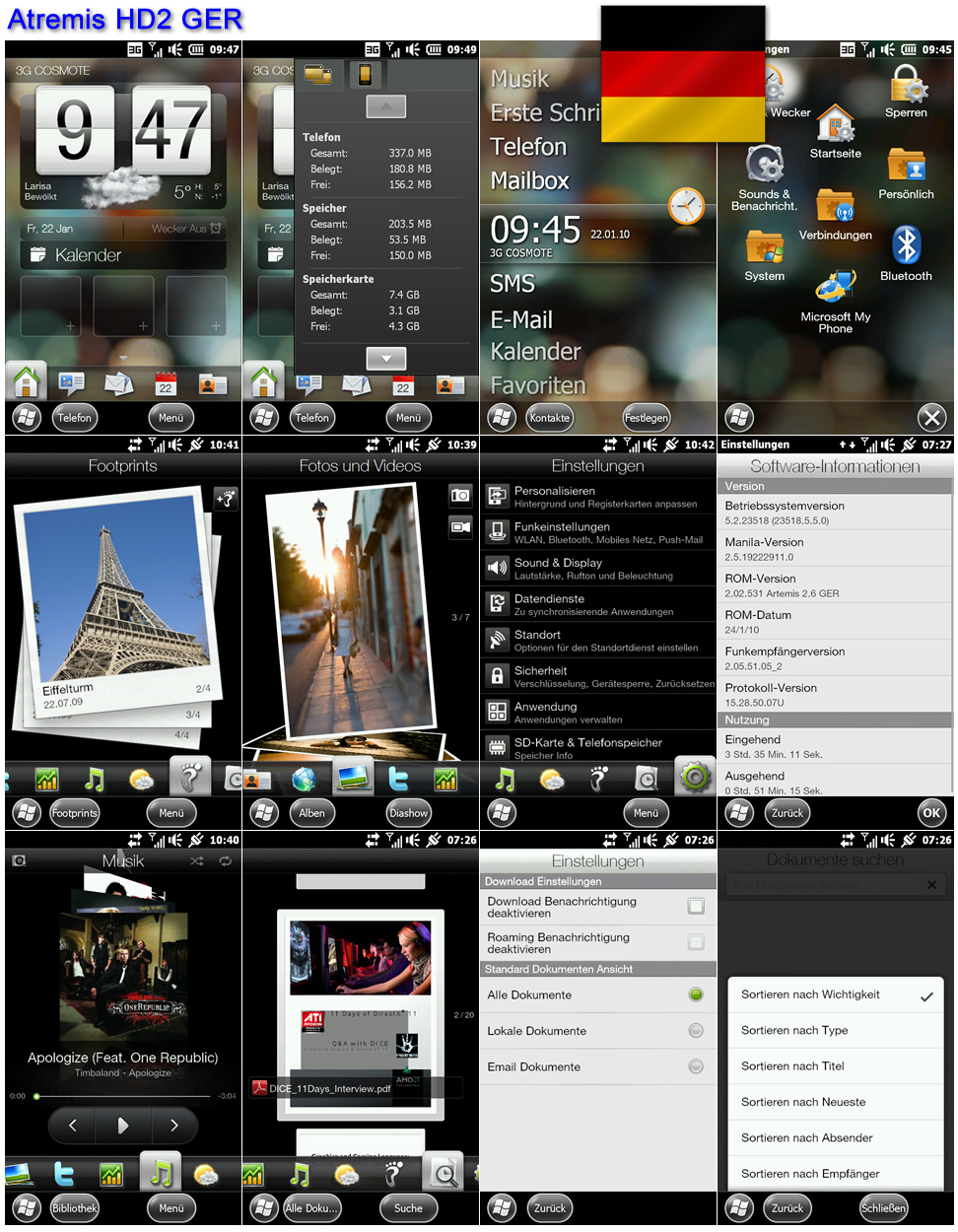Tap the Personalisieren icon
Viewport: 958px width, 1232px height.
497,496
